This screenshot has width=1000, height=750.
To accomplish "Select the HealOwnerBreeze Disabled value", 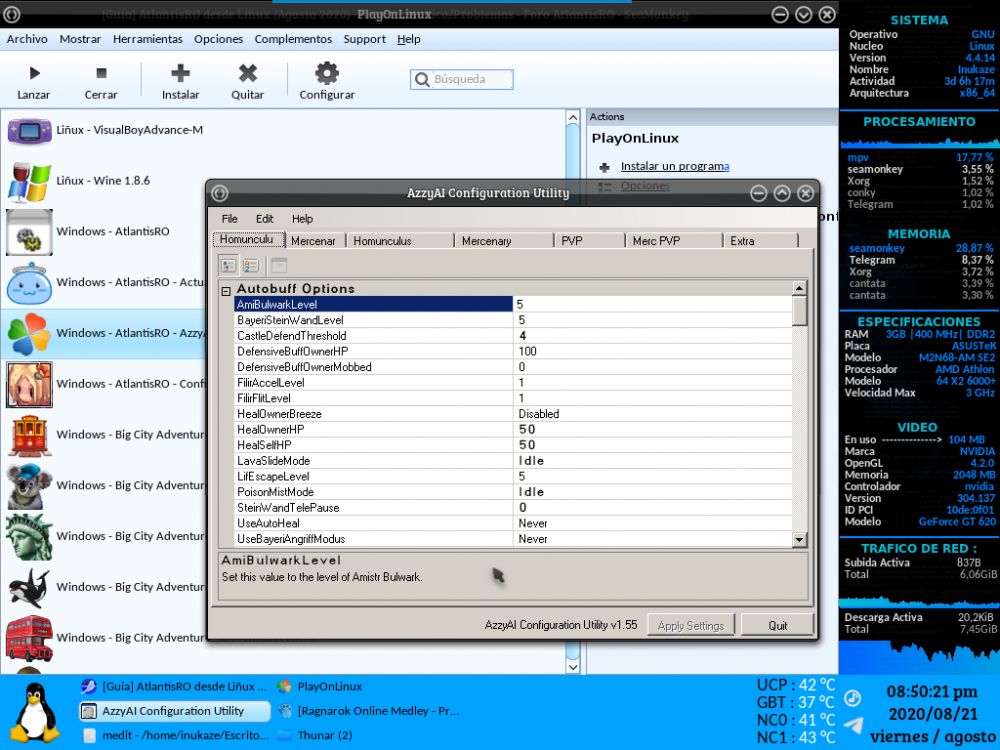I will point(538,414).
